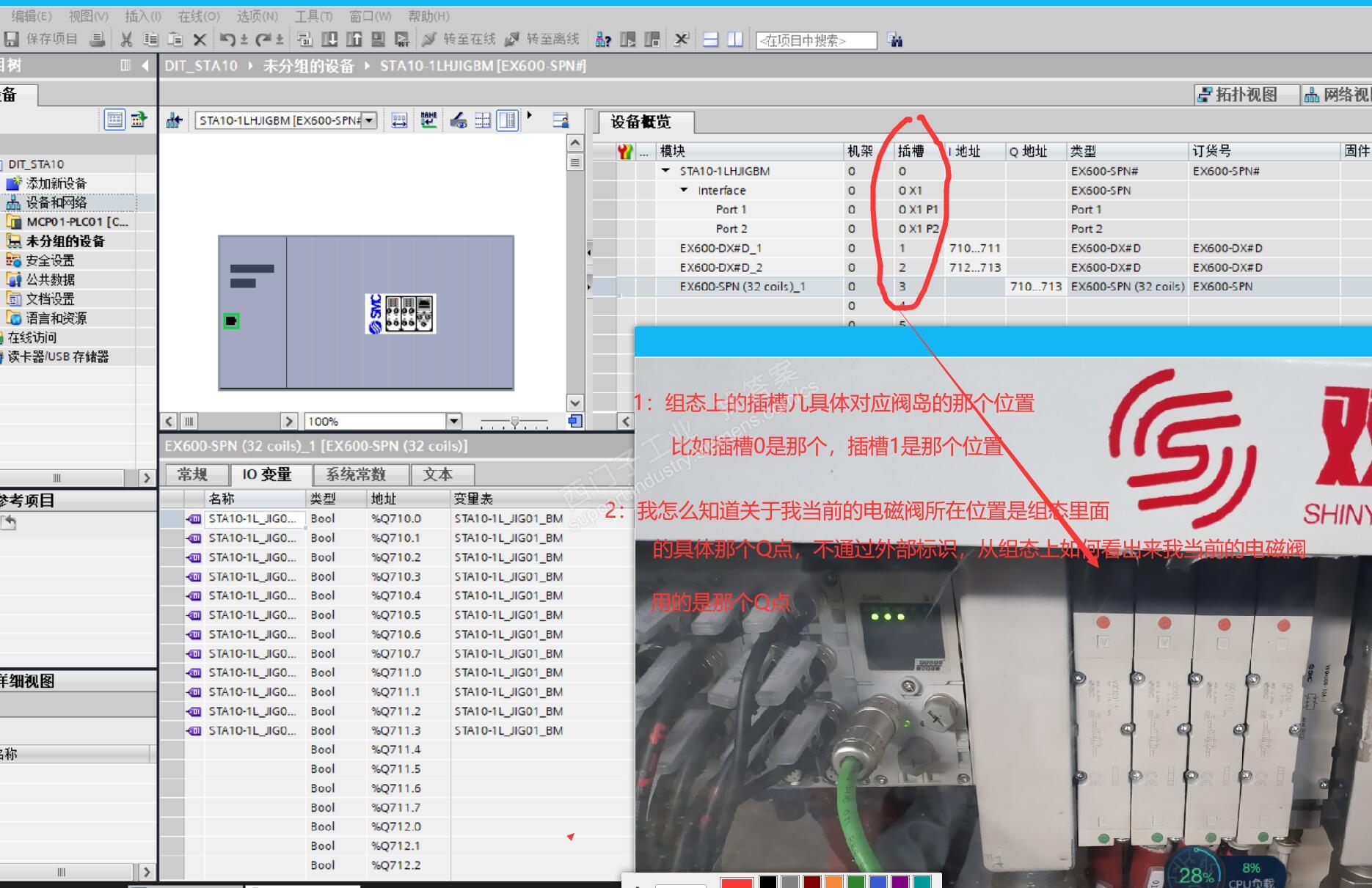Screen dimensions: 1372x888
Task: Adjust the device view zoom slider
Action: [514, 422]
